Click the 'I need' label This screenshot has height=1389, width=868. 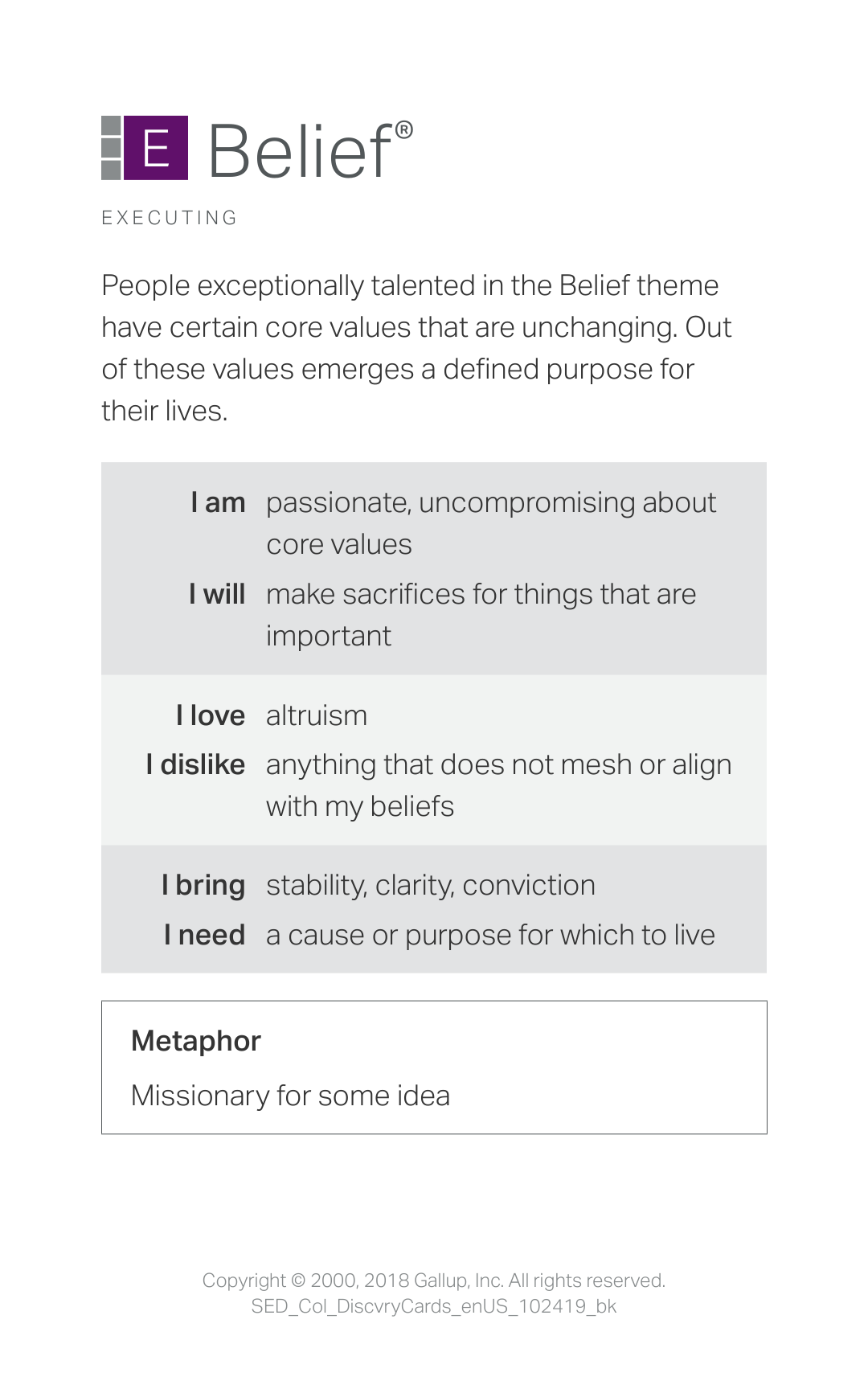(204, 935)
